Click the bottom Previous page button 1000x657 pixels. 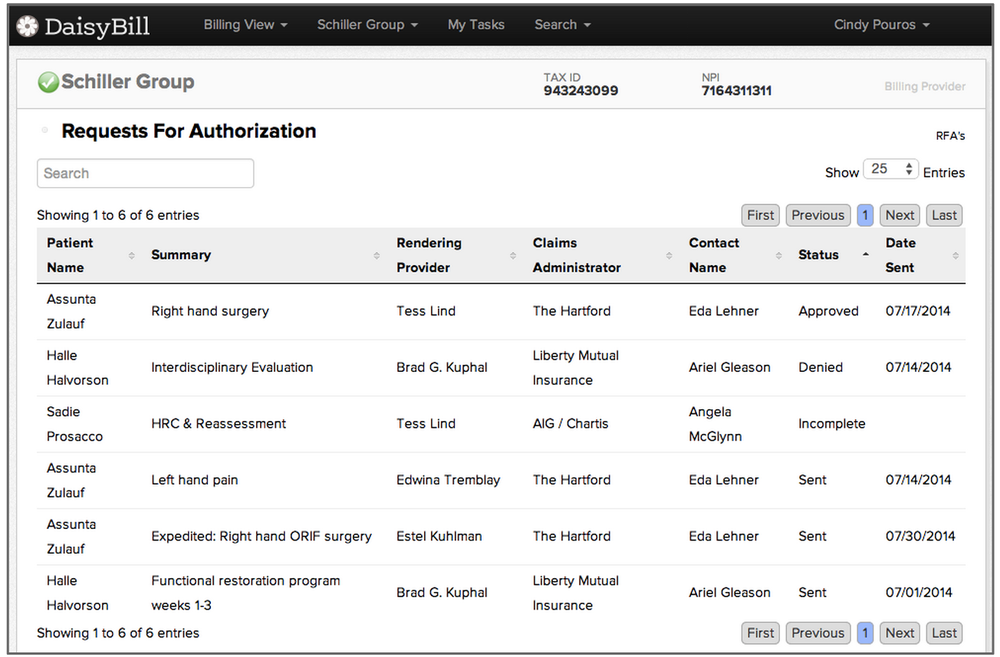point(818,633)
